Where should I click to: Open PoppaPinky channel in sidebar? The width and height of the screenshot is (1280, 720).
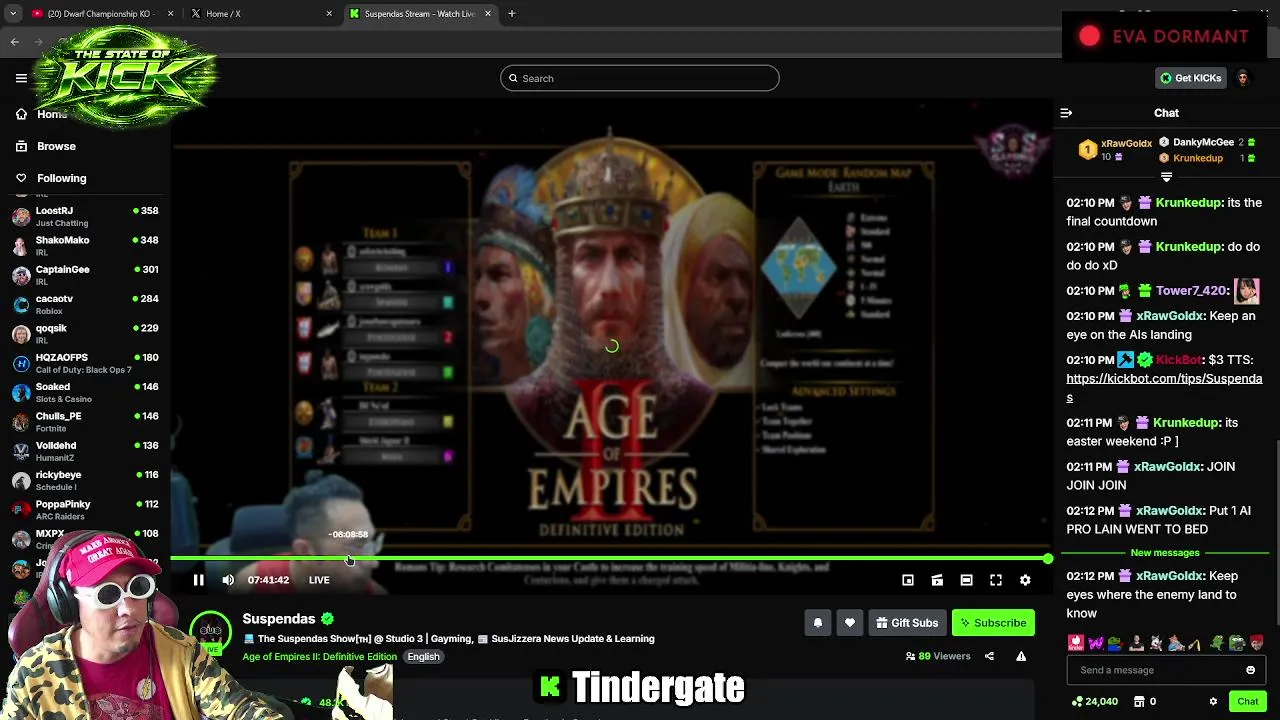[85, 510]
